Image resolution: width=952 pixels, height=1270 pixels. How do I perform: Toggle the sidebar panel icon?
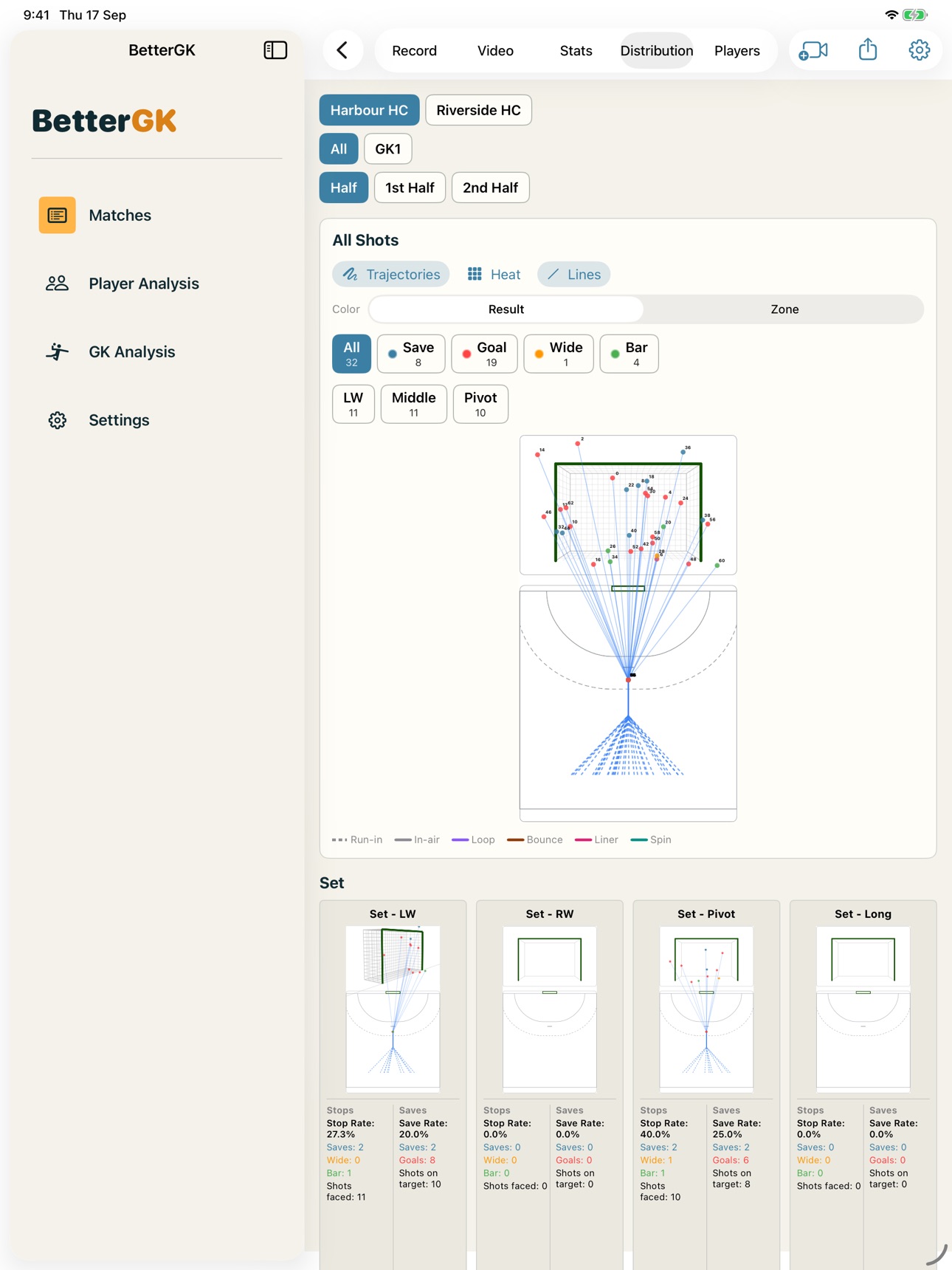[275, 50]
